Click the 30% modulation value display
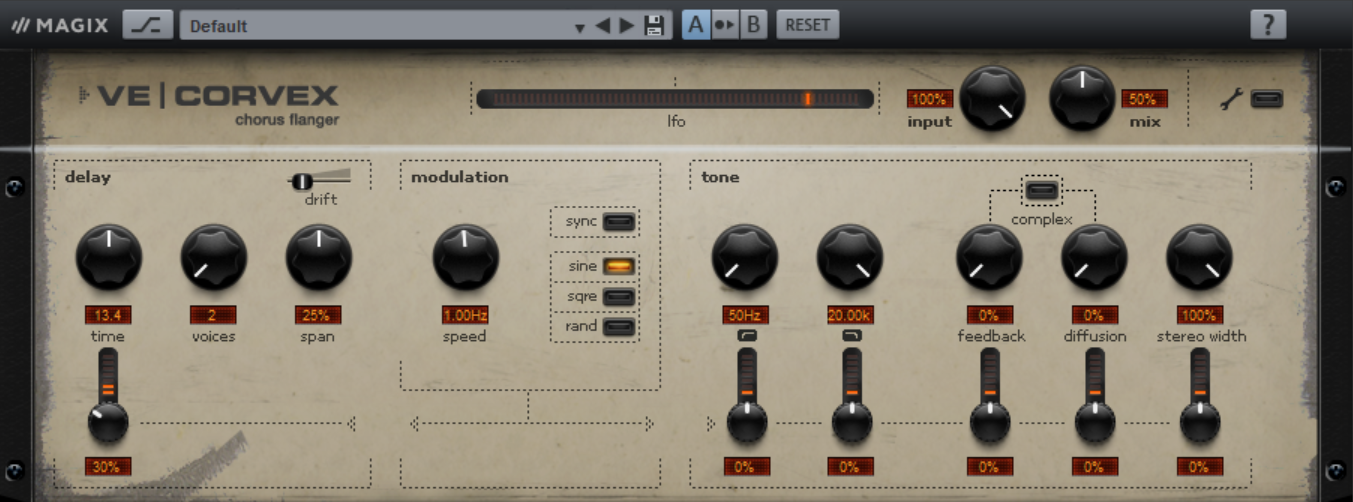The width and height of the screenshot is (1353, 502). click(108, 466)
